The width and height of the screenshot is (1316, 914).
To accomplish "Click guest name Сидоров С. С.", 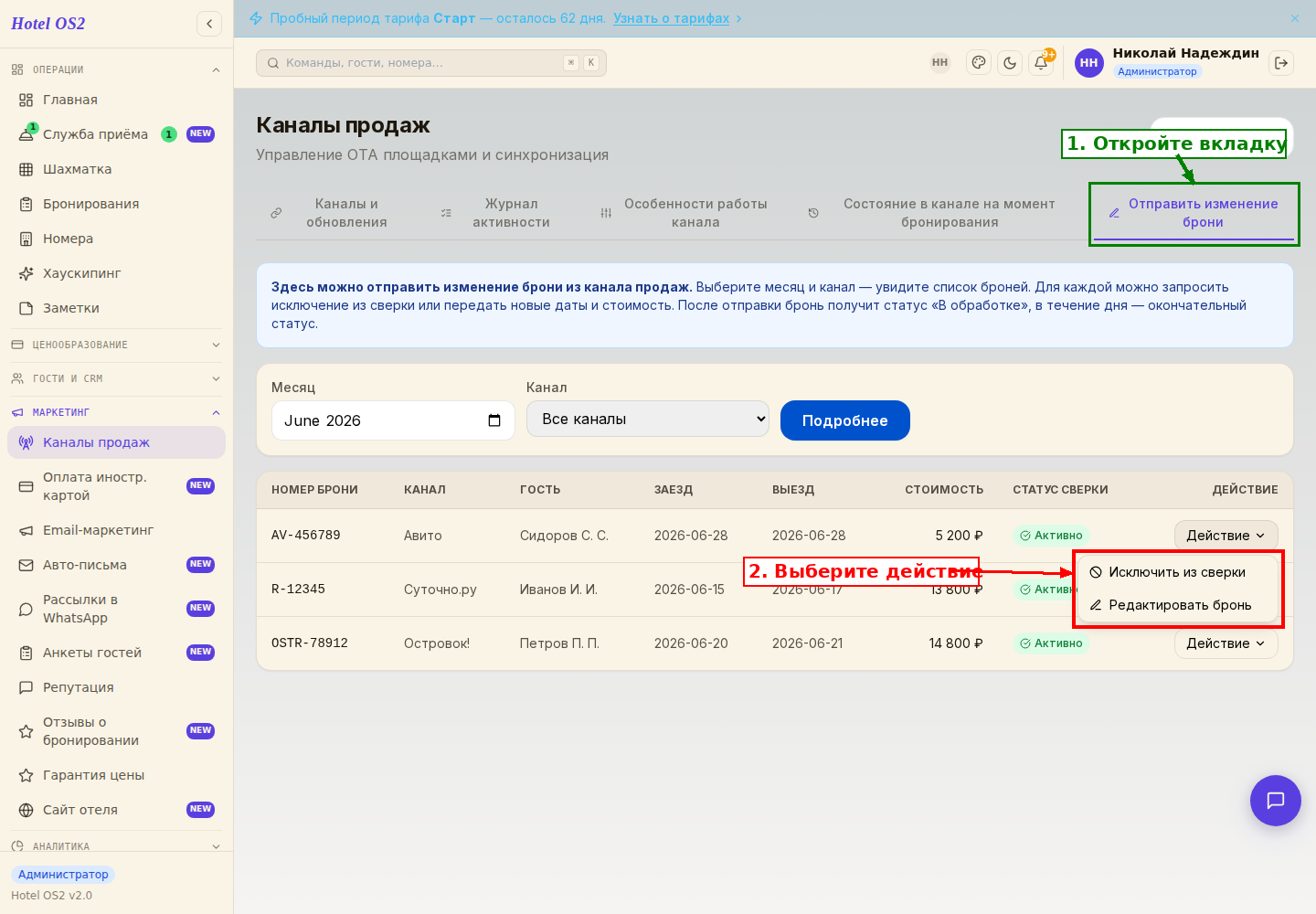I will [x=564, y=536].
